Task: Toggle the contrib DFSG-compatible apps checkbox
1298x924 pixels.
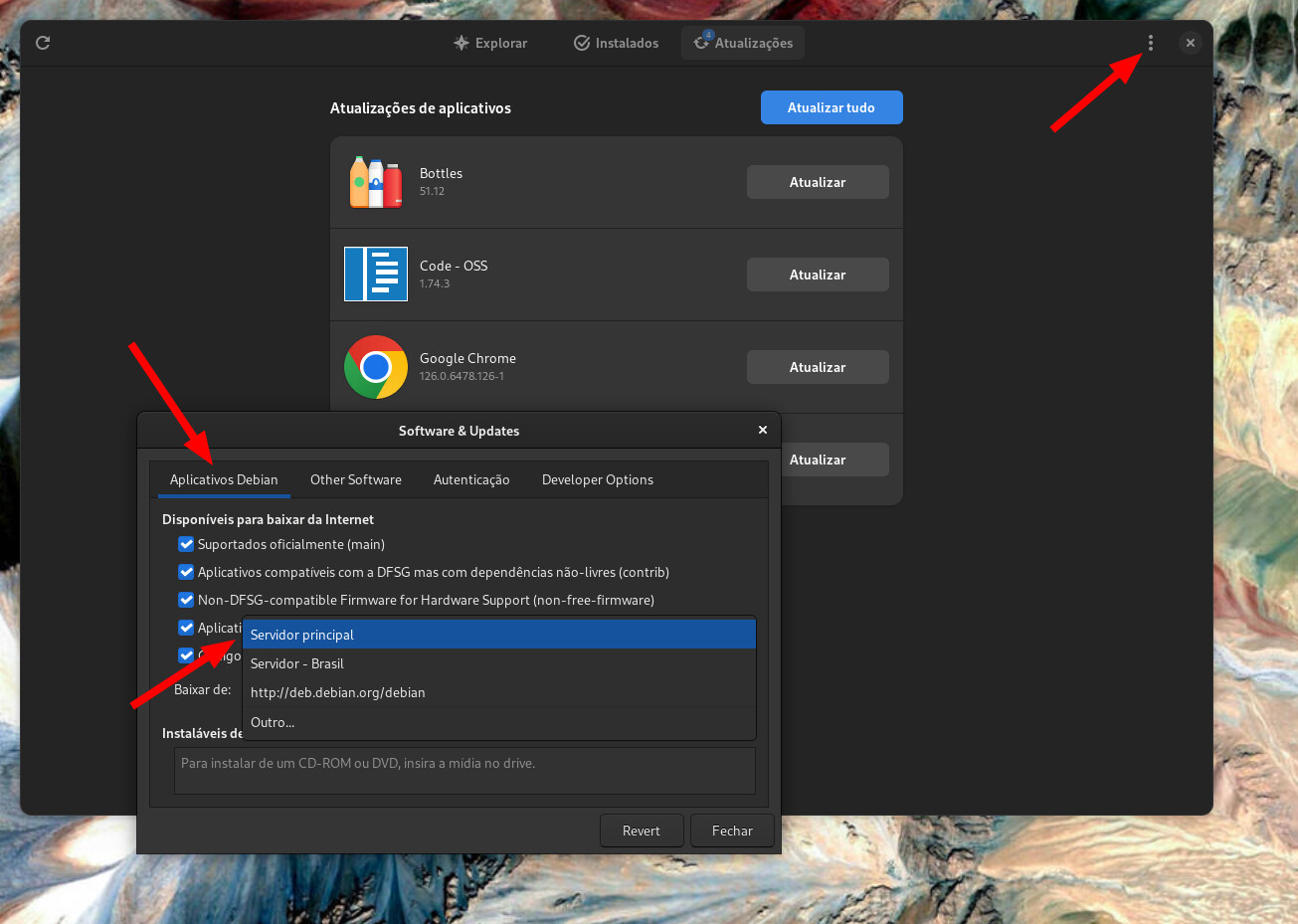Action: (186, 572)
